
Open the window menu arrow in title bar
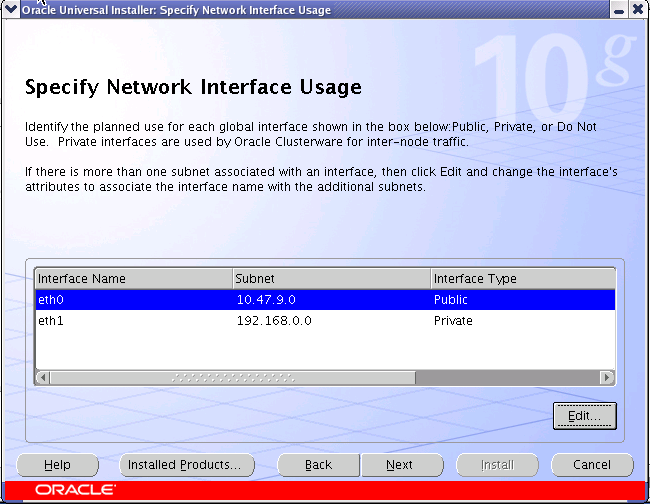point(10,9)
